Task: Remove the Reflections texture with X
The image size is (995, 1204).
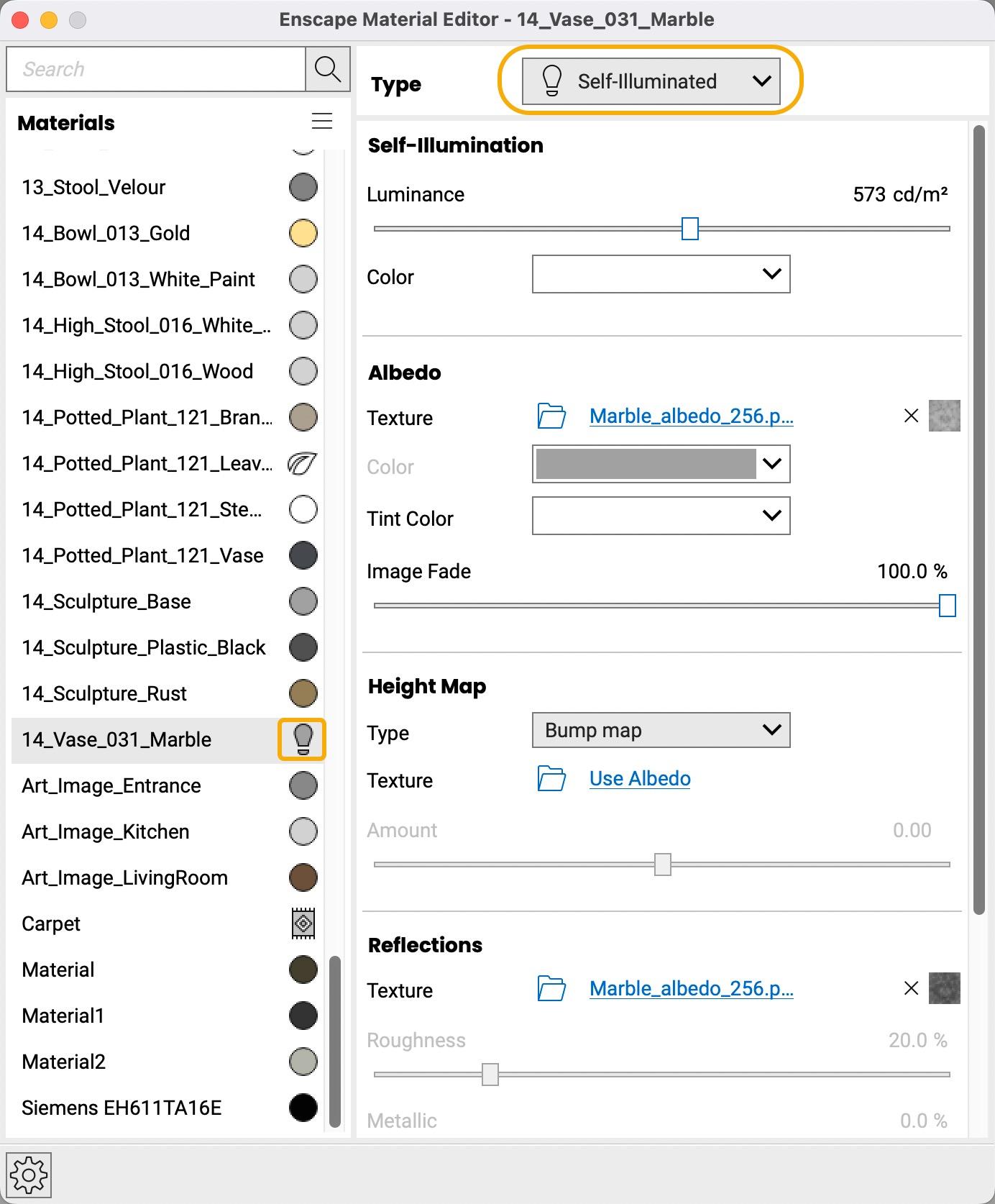Action: coord(911,988)
